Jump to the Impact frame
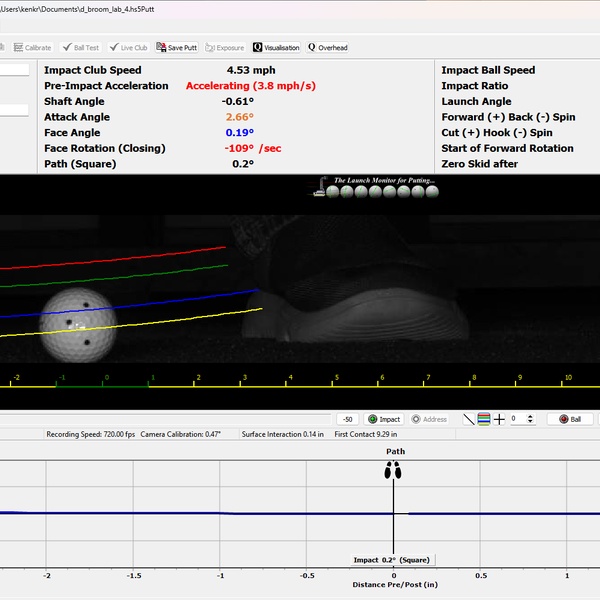This screenshot has height=600, width=600. pos(384,419)
